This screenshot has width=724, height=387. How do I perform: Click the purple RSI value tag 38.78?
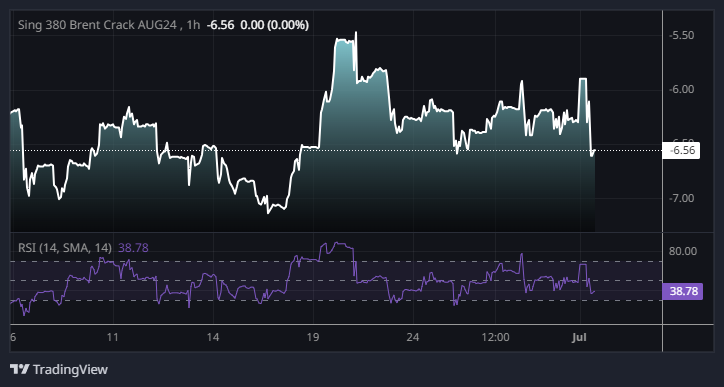[x=683, y=291]
